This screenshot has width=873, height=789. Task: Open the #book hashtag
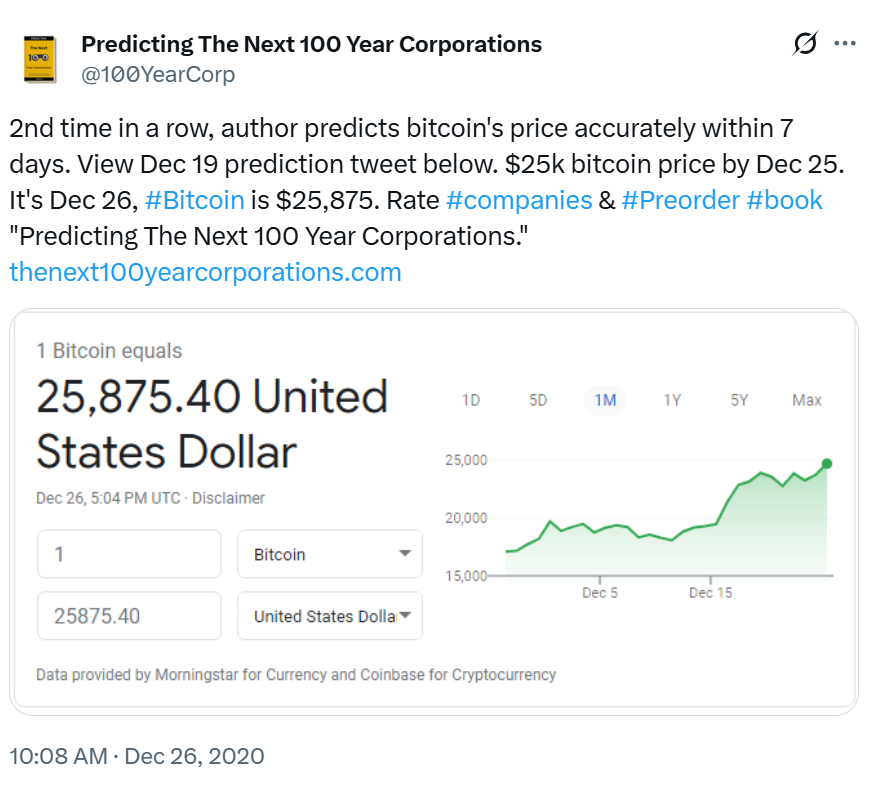point(784,200)
